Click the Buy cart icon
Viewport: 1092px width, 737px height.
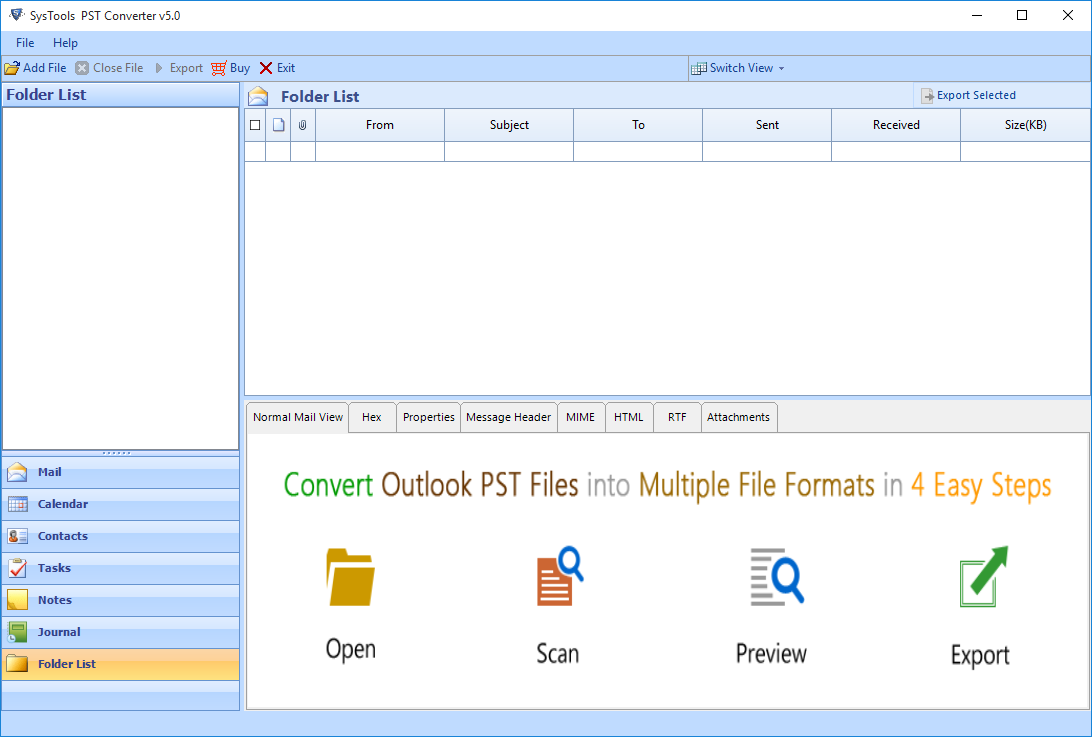pos(219,67)
